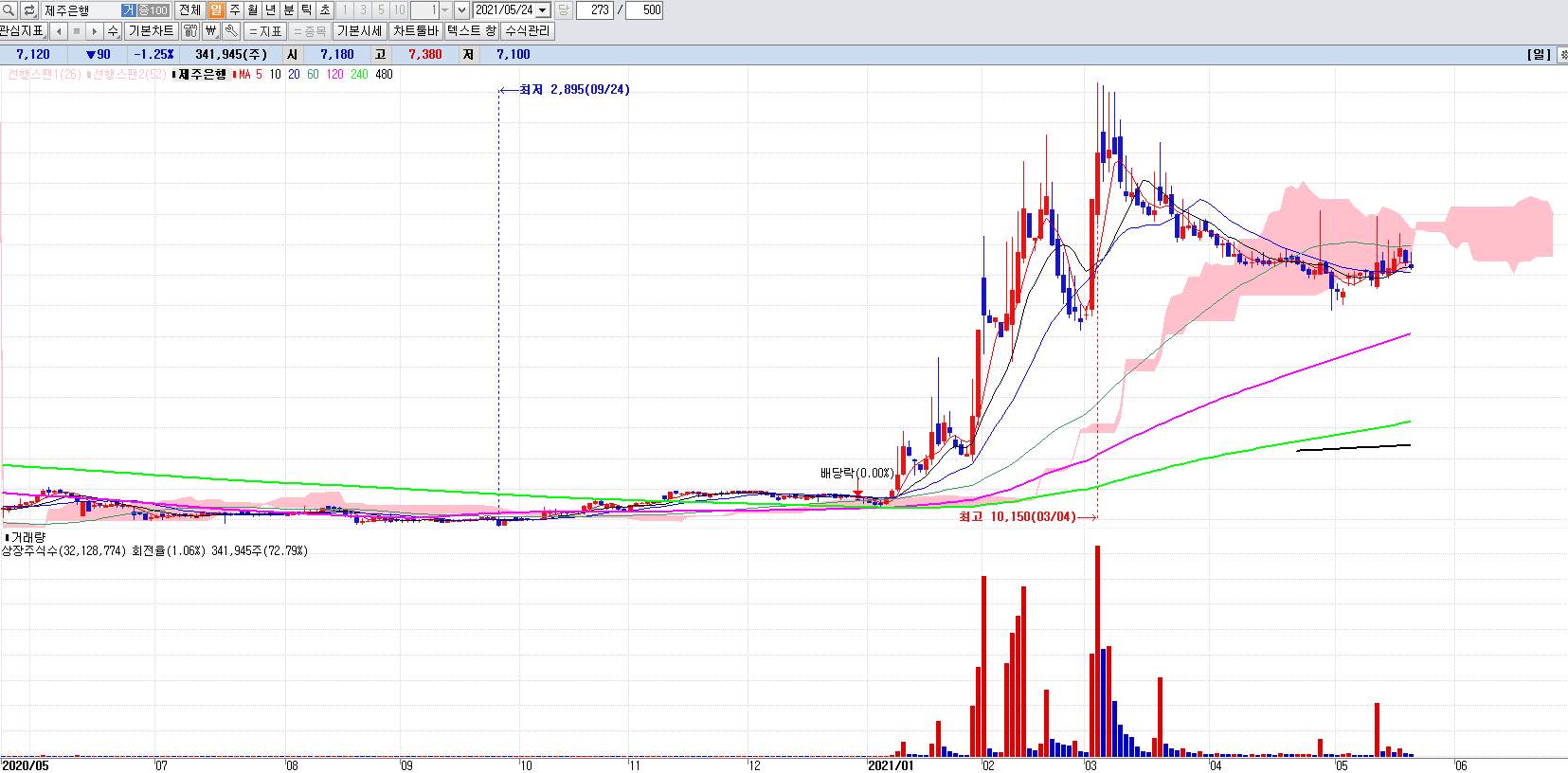This screenshot has width=1568, height=773.
Task: Switch to 분 minute chart period
Action: (288, 10)
